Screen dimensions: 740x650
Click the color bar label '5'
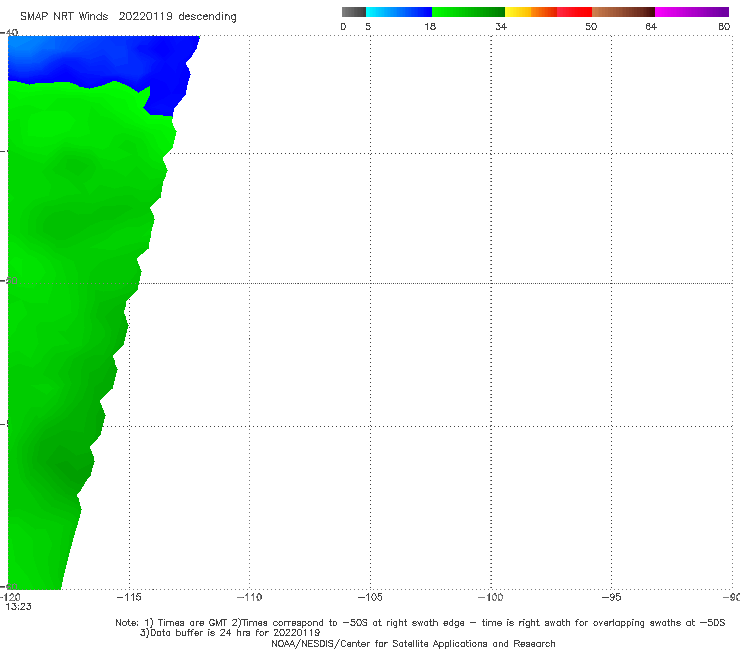point(368,27)
